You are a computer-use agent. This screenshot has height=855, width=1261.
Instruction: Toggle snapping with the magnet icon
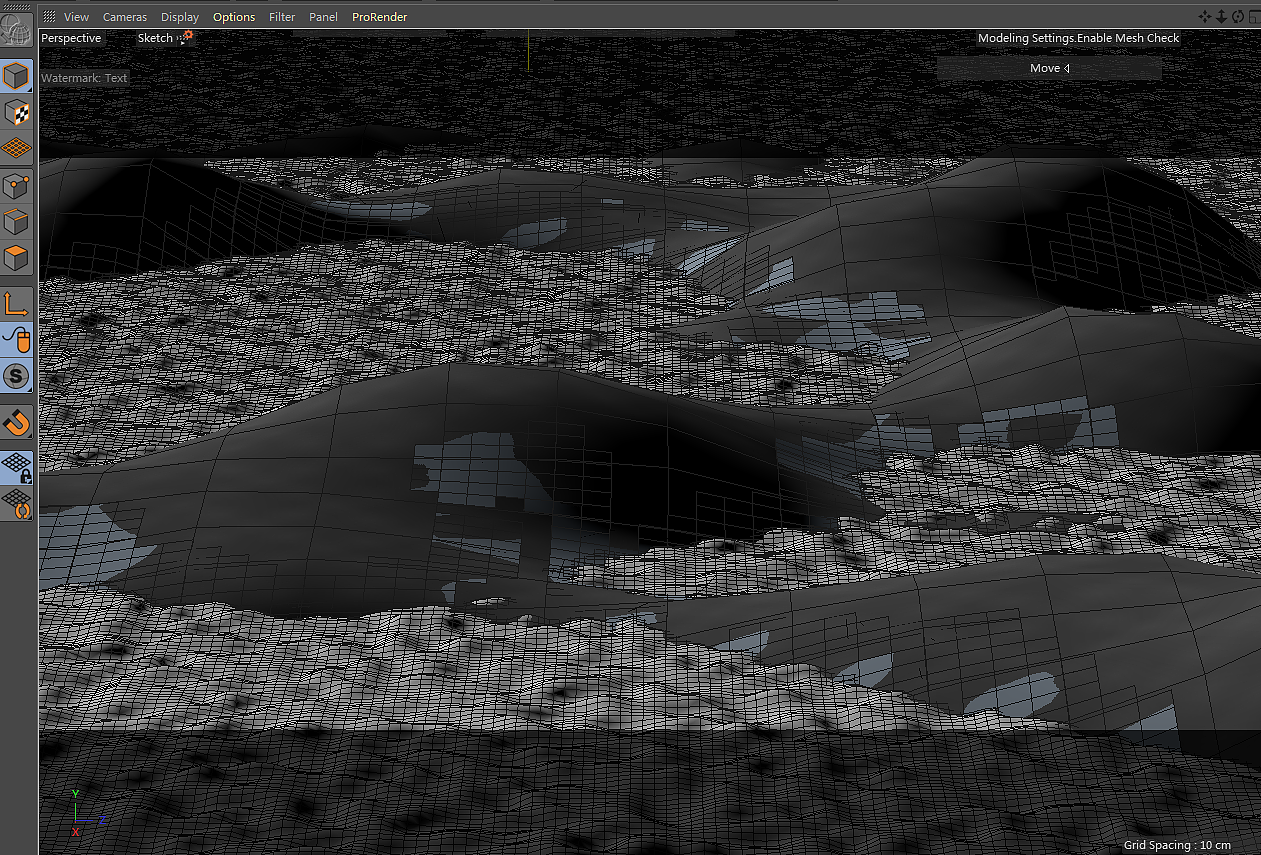[17, 422]
